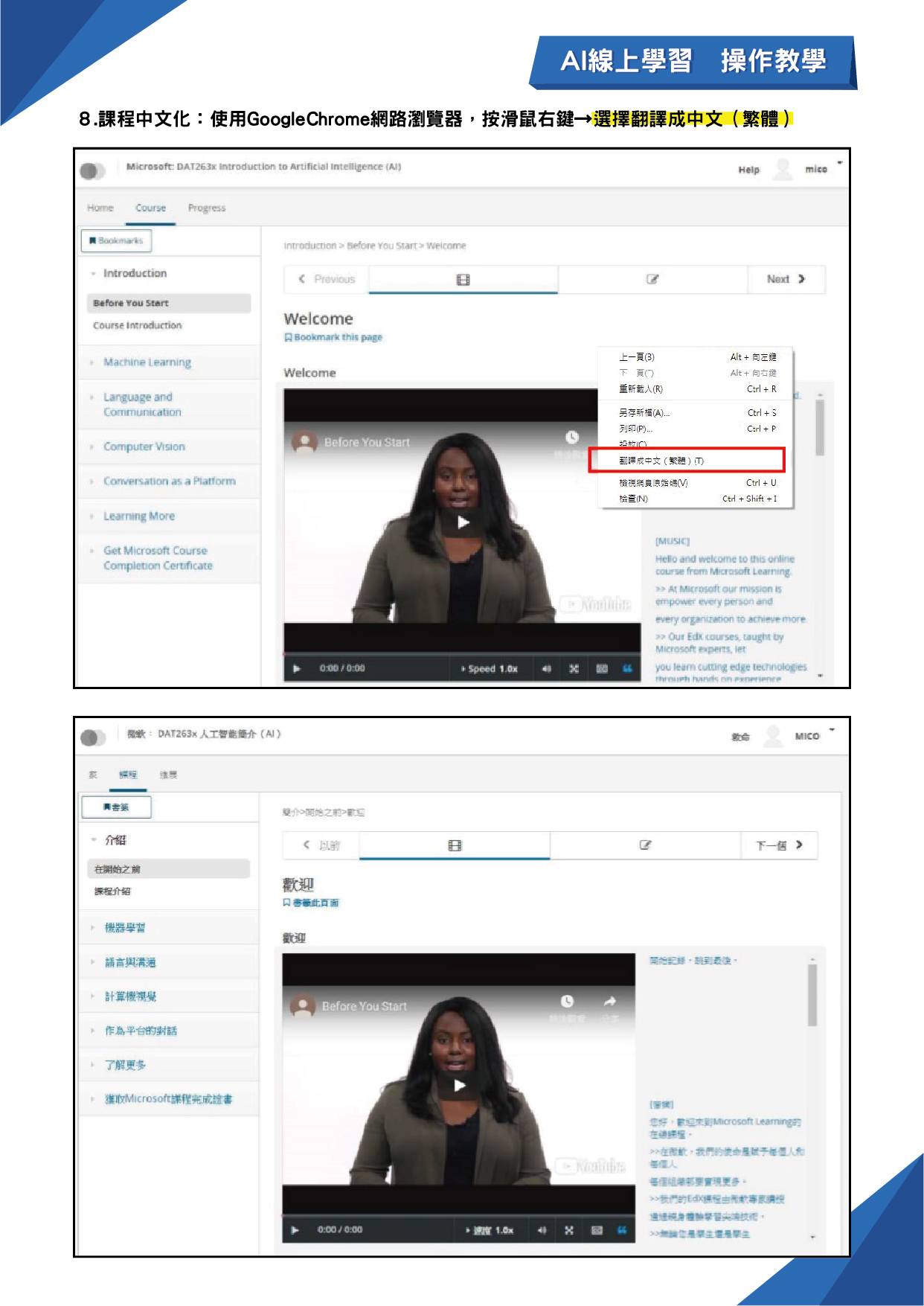Click the Bookmarks button

116,240
